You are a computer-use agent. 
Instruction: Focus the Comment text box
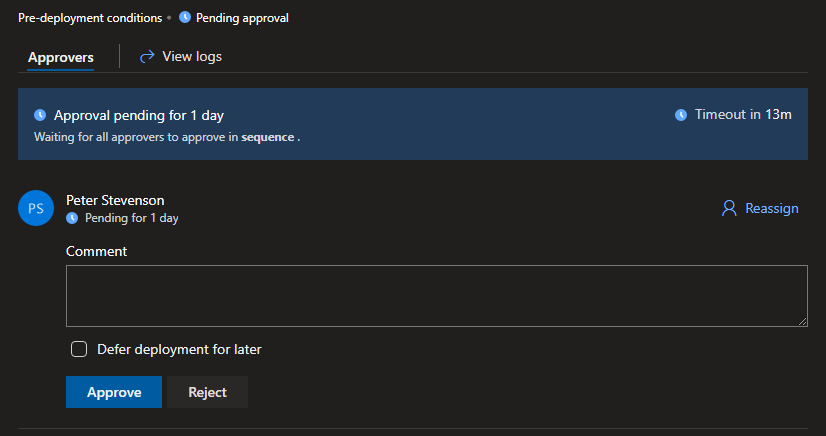[437, 296]
